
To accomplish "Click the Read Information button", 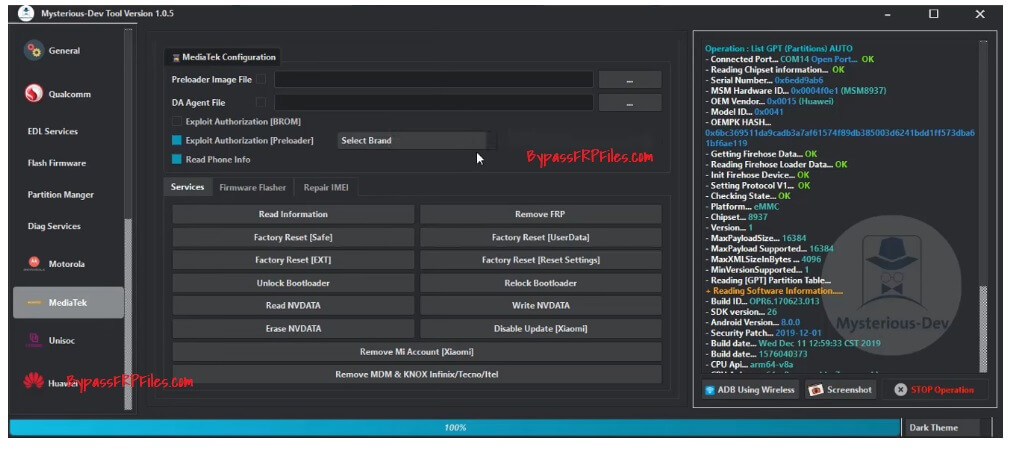I will pos(293,214).
